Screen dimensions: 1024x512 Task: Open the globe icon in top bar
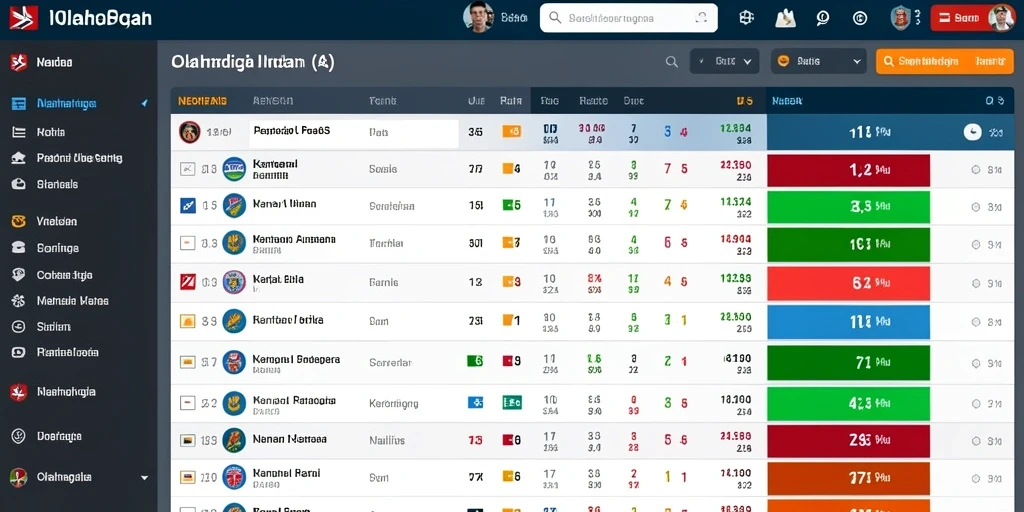746,18
